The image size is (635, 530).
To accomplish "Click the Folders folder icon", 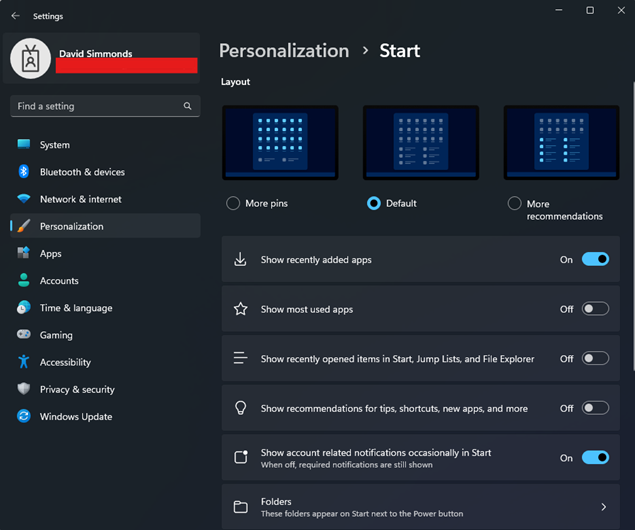I will [241, 507].
